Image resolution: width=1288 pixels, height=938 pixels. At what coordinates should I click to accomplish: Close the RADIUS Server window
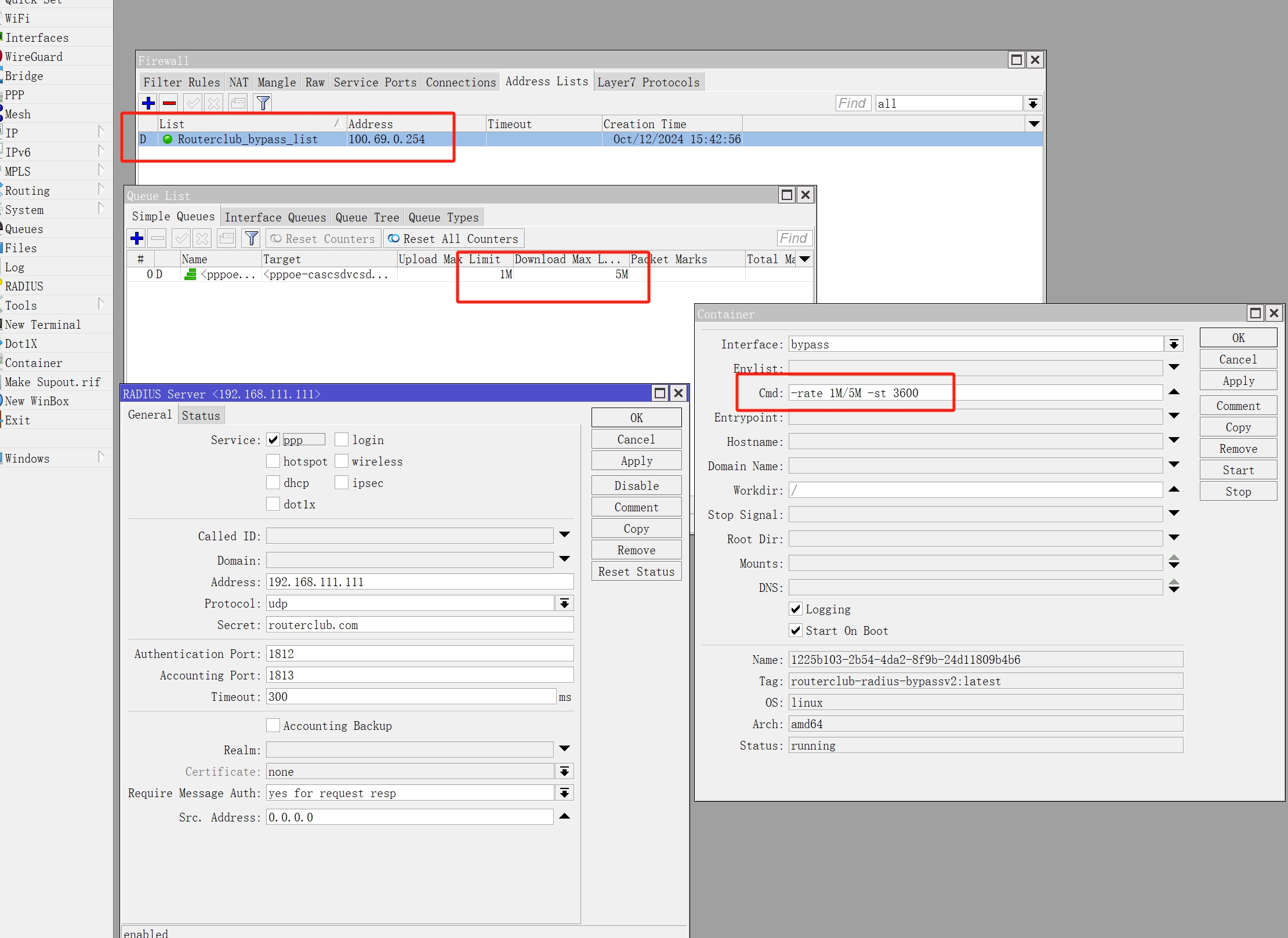(x=679, y=393)
